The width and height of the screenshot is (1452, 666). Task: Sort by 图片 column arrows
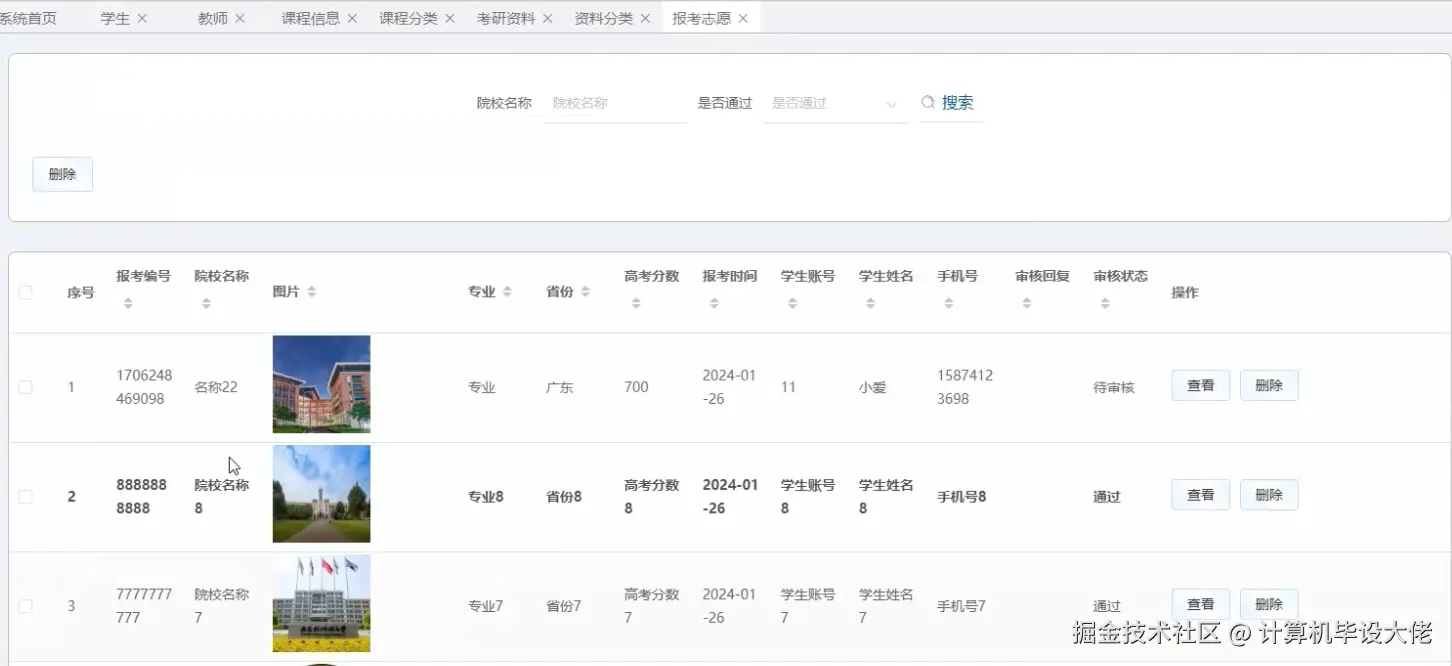[x=312, y=292]
